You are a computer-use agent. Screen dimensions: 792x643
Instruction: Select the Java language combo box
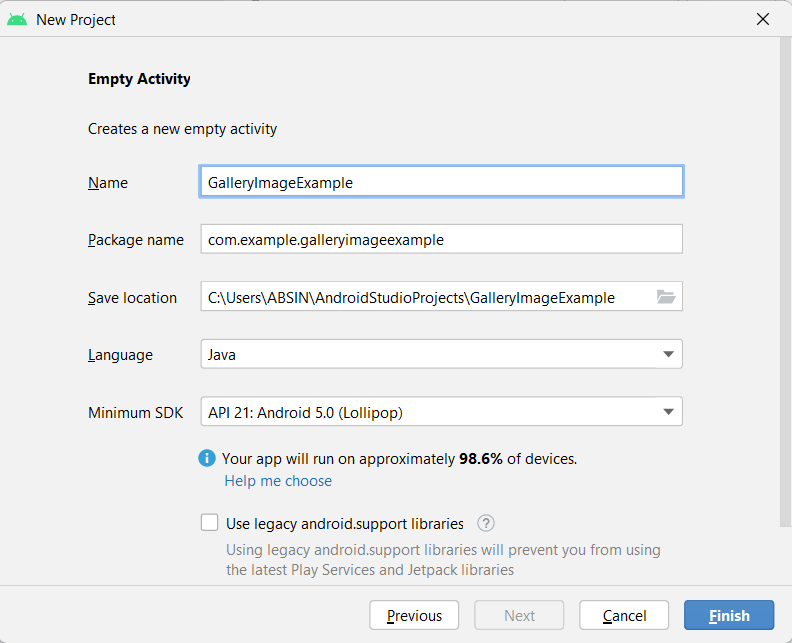click(x=430, y=355)
